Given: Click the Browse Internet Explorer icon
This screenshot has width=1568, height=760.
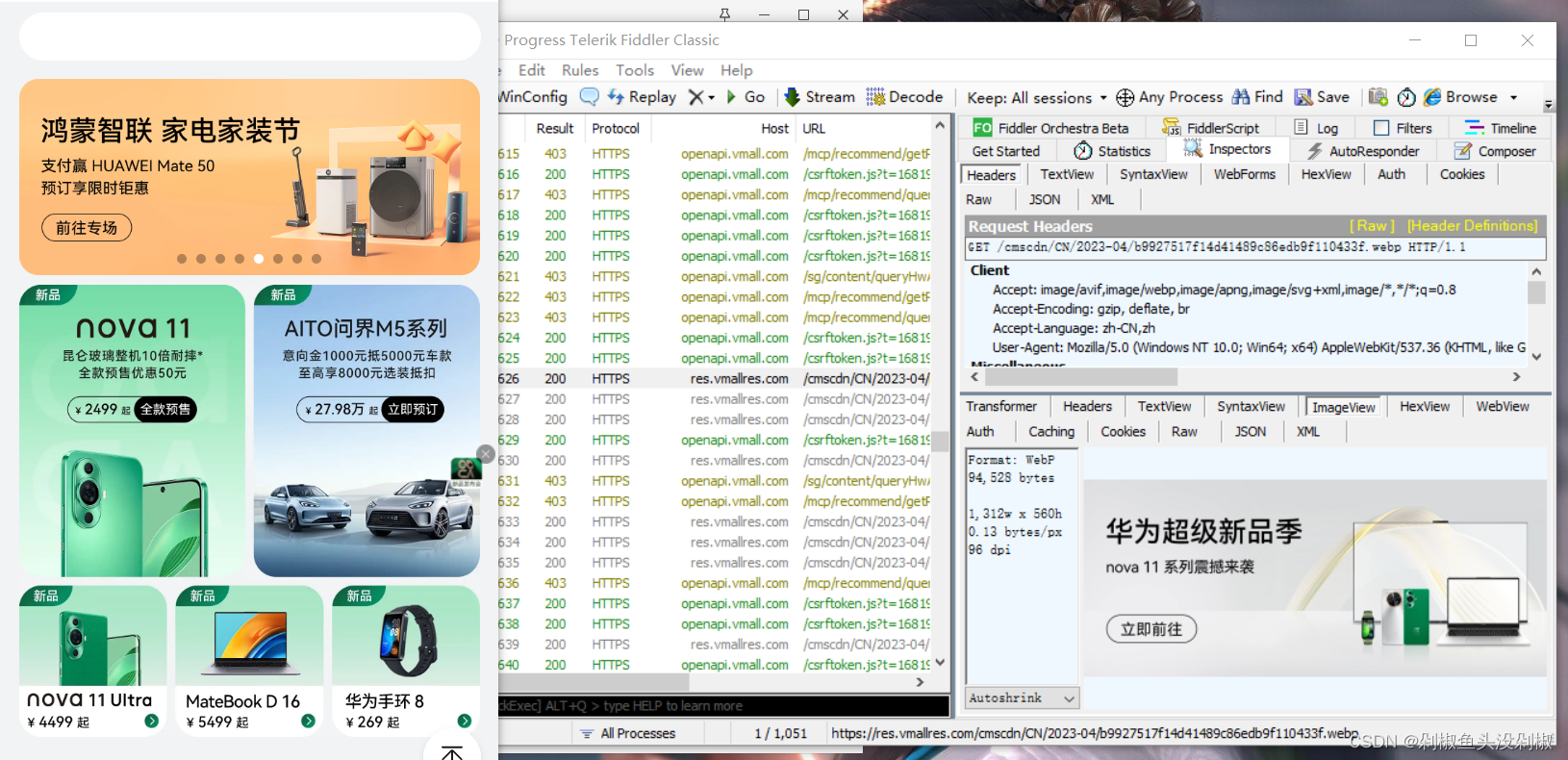Looking at the screenshot, I should 1432,97.
